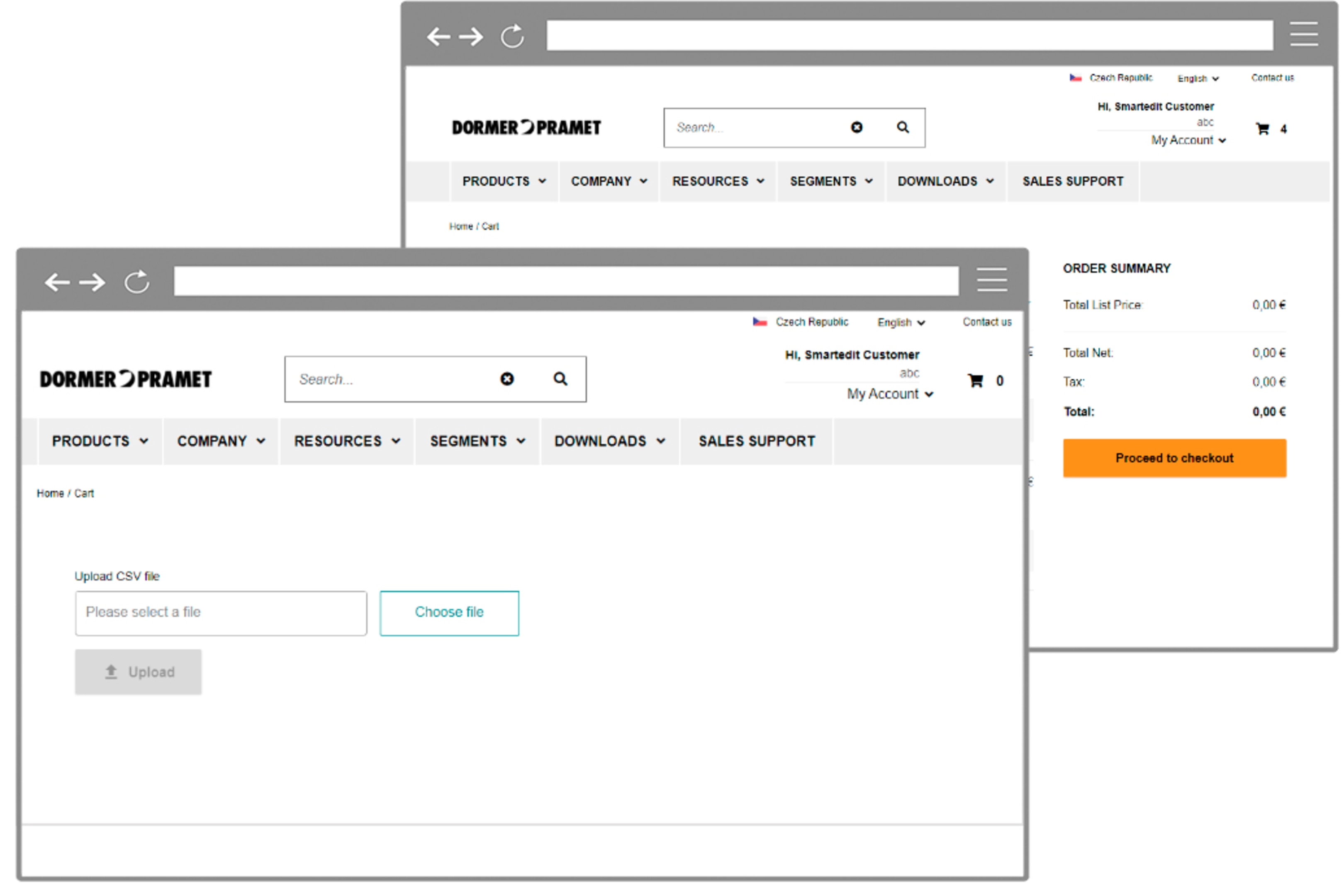
Task: Expand the front window's PRODUCTS menu
Action: coord(100,441)
